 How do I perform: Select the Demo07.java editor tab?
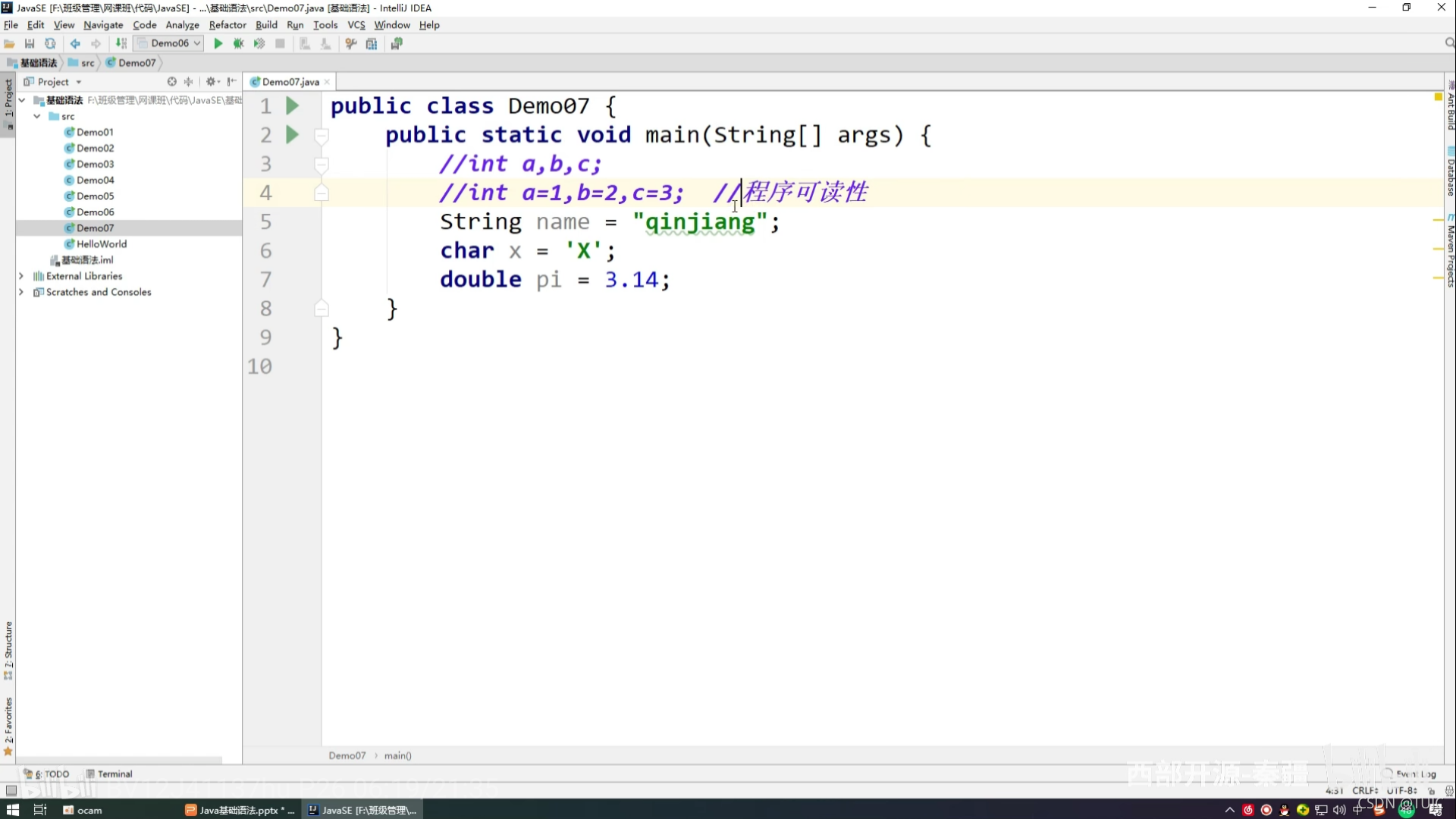pos(290,82)
